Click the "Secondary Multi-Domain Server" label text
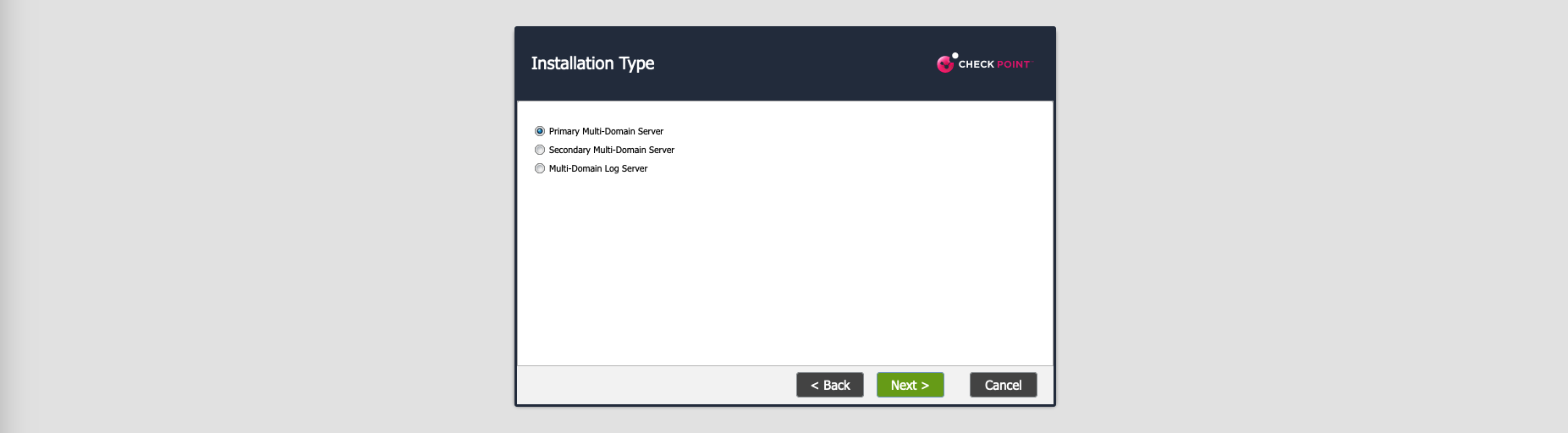1568x433 pixels. (611, 150)
